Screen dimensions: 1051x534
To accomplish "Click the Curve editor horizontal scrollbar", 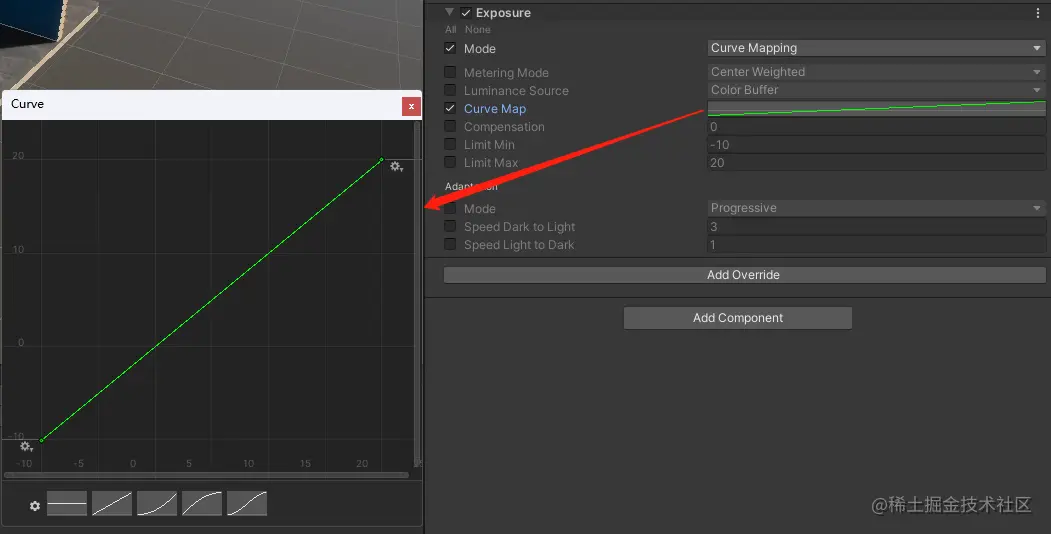I will tap(206, 475).
